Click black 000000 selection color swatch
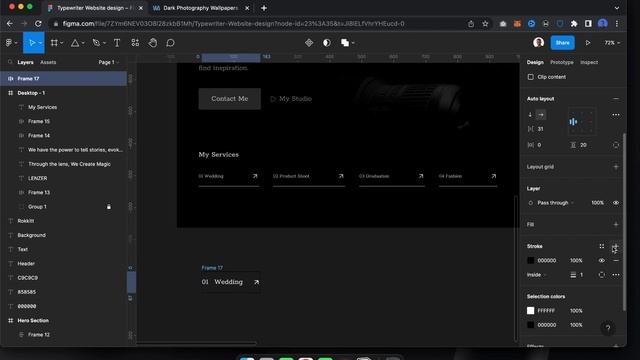Image resolution: width=640 pixels, height=360 pixels. pos(531,325)
